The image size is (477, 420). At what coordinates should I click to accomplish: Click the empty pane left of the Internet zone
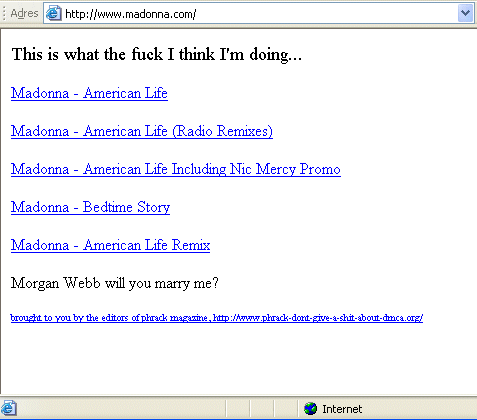click(285, 409)
